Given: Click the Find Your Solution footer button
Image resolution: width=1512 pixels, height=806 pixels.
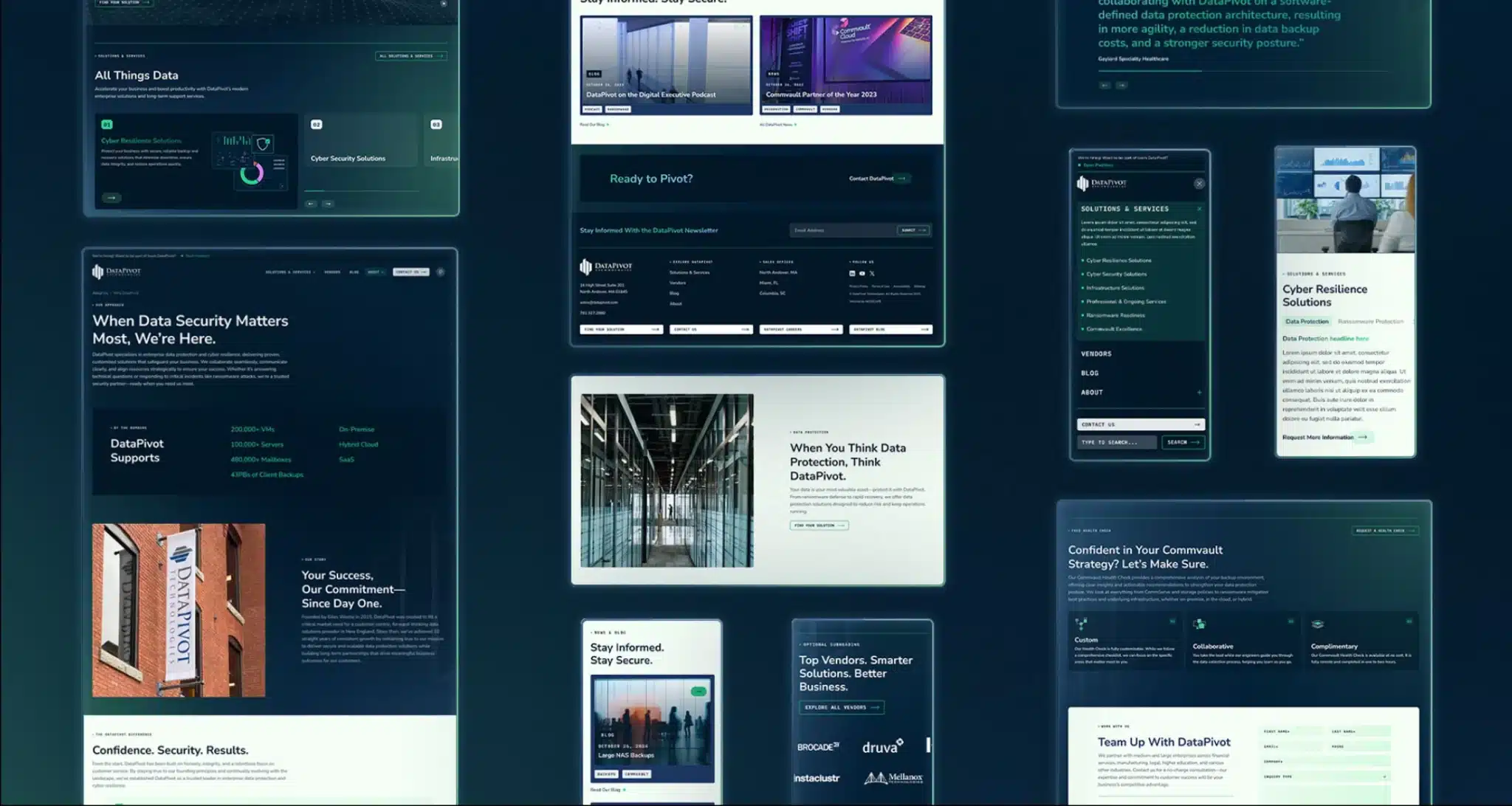Looking at the screenshot, I should [622, 329].
